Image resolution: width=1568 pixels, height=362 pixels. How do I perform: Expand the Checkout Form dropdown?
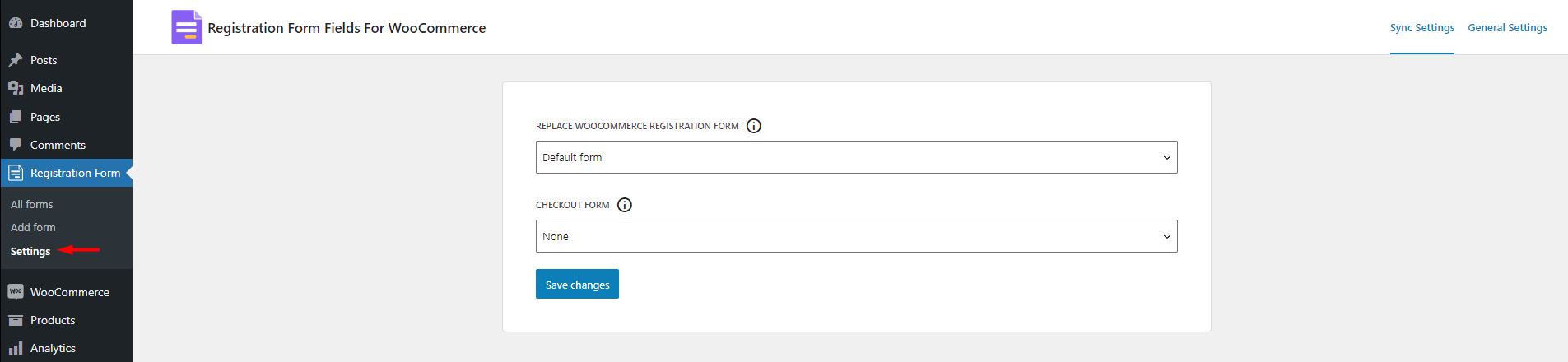[x=856, y=236]
